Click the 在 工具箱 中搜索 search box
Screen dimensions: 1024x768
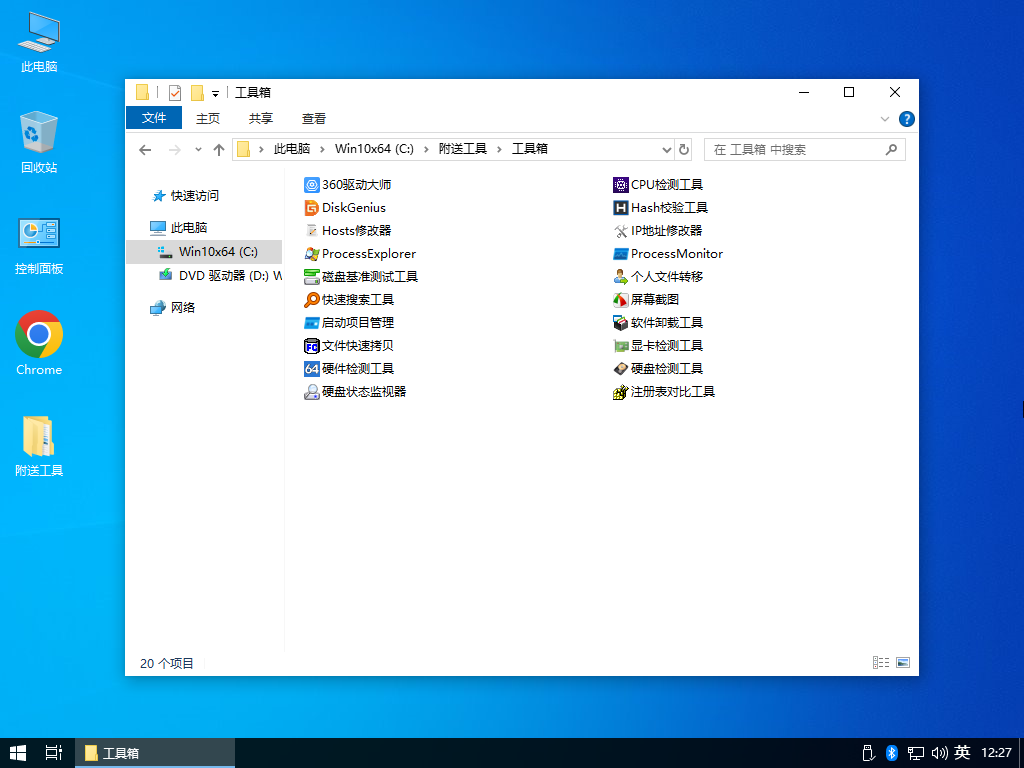click(805, 150)
